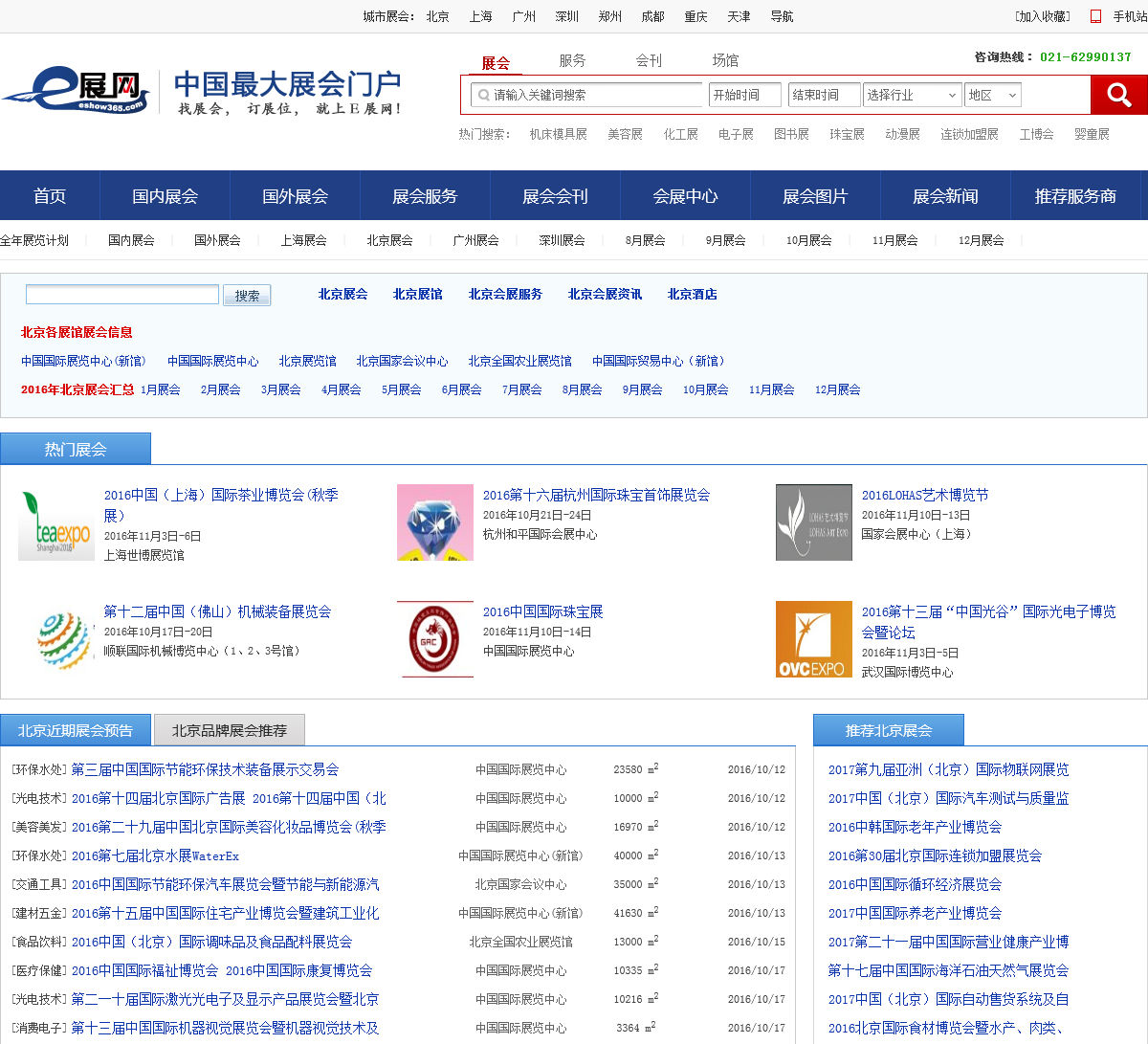Image resolution: width=1148 pixels, height=1044 pixels.
Task: Open 推荐服务商 in main navigation
Action: pyautogui.click(x=1075, y=196)
